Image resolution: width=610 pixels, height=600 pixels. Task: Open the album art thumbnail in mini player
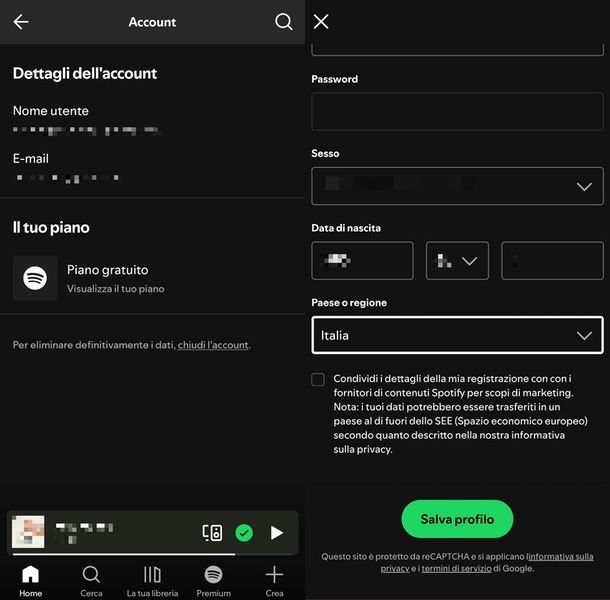pos(28,532)
